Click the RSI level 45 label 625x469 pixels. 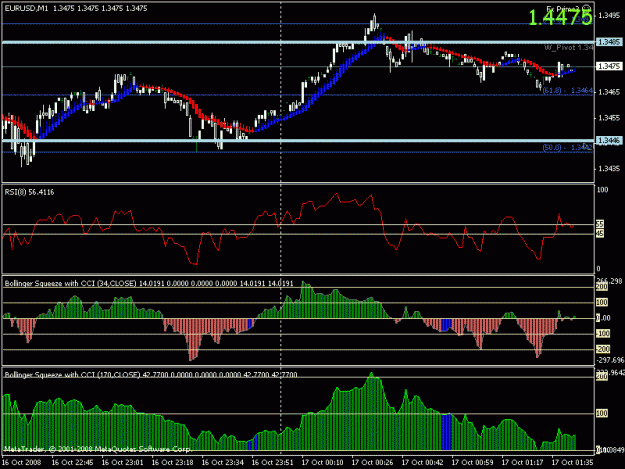600,234
